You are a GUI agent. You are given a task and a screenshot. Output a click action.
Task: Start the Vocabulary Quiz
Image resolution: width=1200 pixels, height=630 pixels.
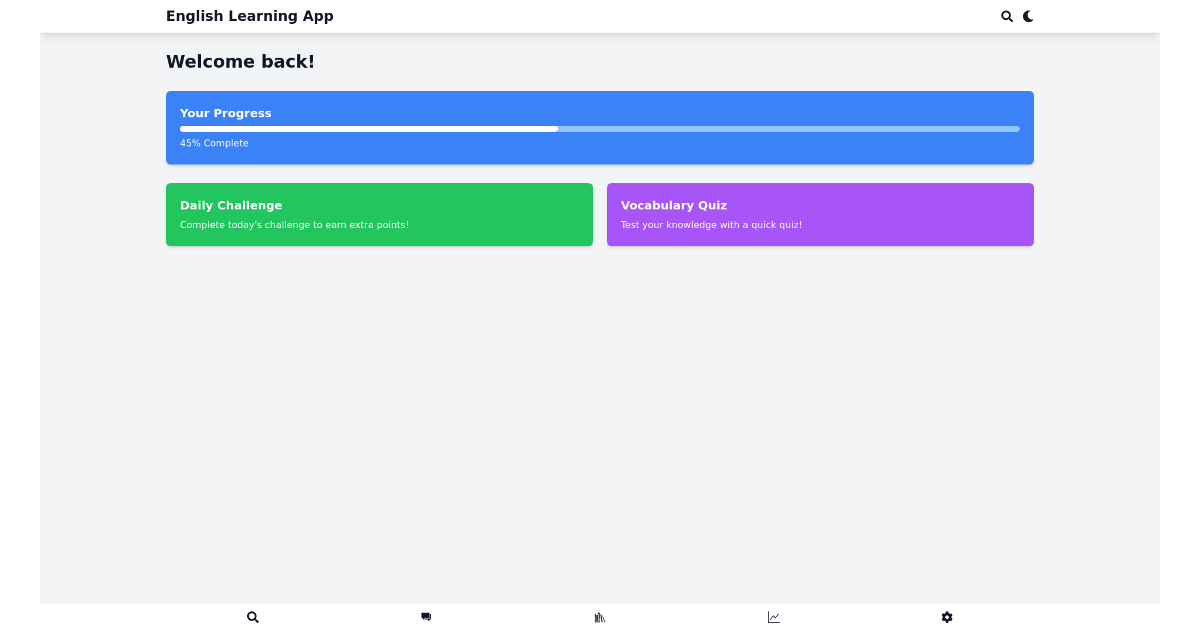point(820,214)
